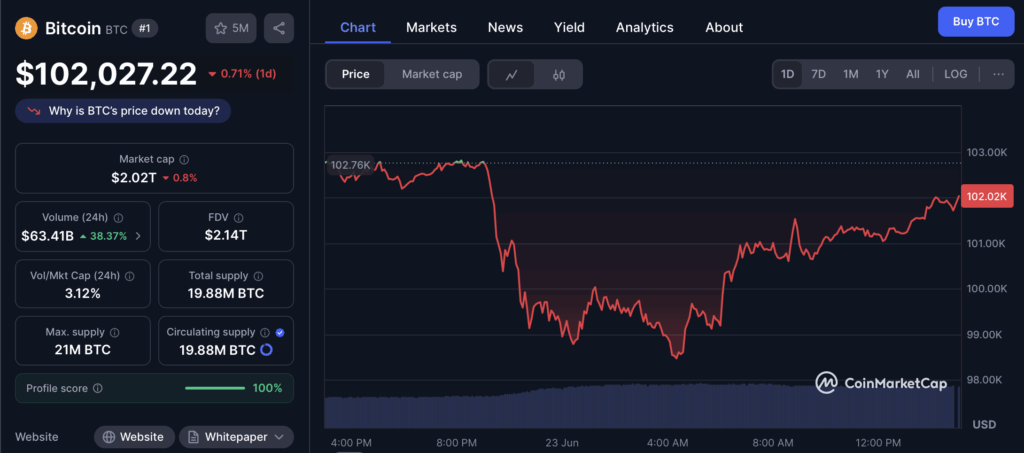
Task: Select 1Y time range
Action: pos(882,74)
